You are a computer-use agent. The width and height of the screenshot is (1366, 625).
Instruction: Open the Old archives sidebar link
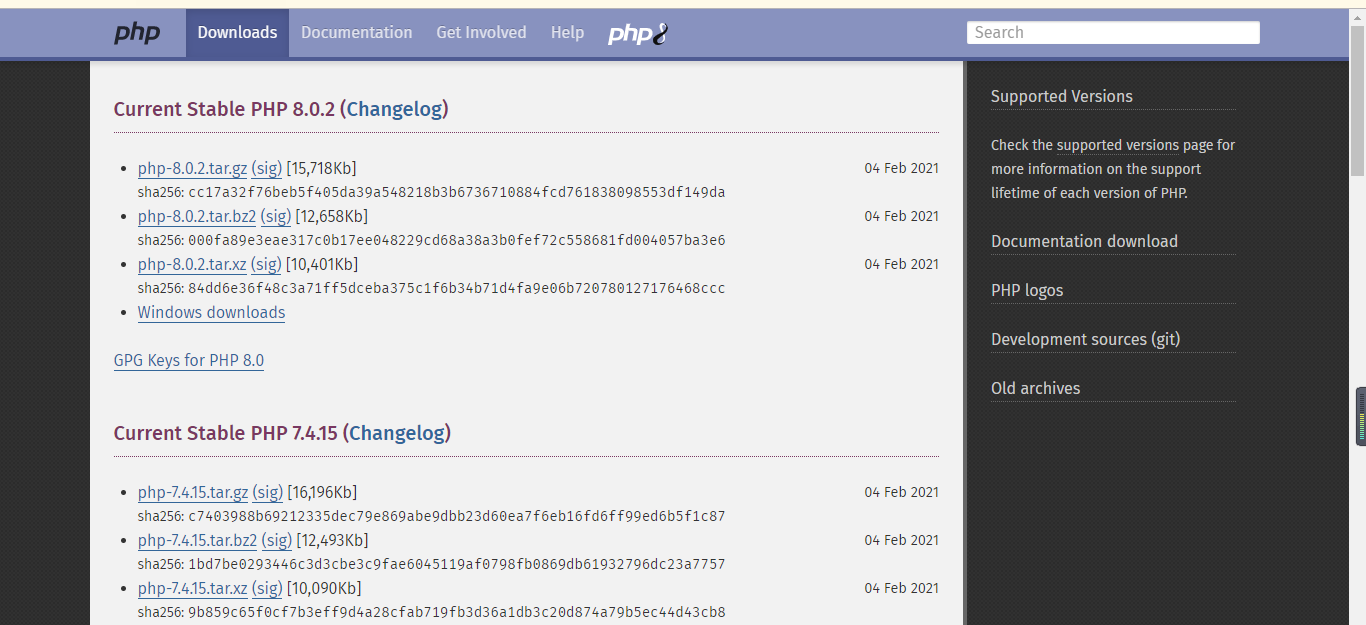(x=1035, y=388)
